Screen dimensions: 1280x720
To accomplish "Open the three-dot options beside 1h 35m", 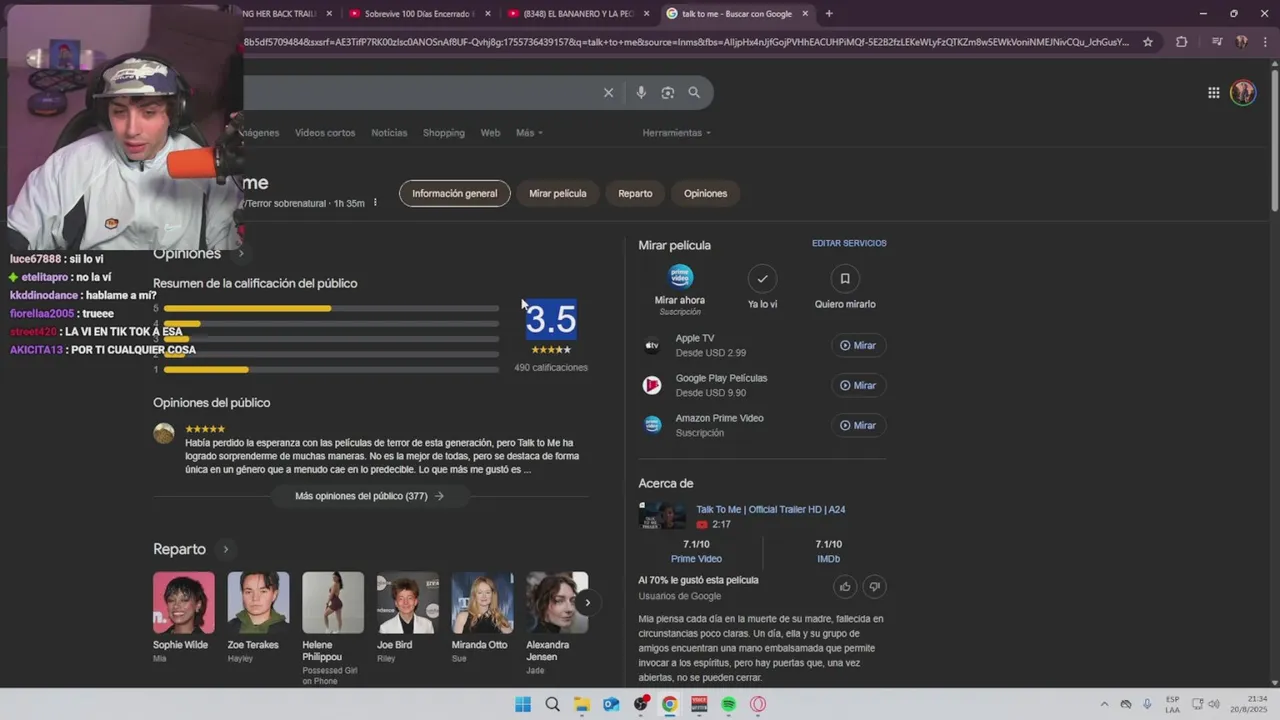I will pyautogui.click(x=375, y=203).
